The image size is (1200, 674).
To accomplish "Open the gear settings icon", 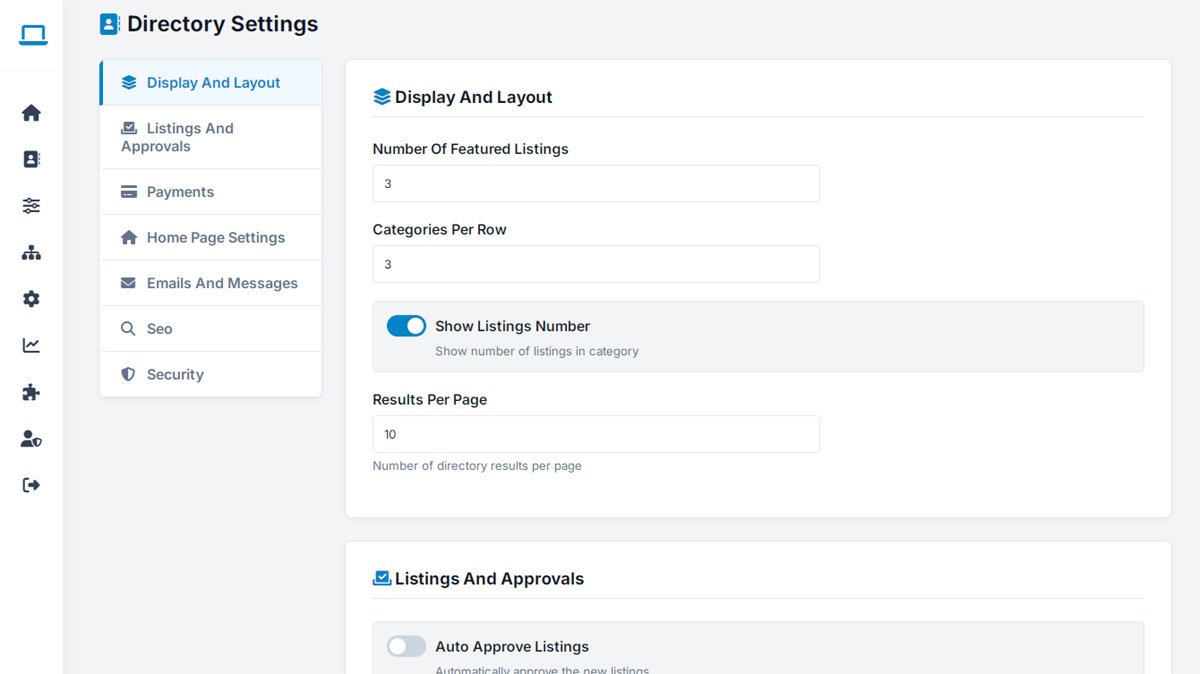I will [31, 299].
